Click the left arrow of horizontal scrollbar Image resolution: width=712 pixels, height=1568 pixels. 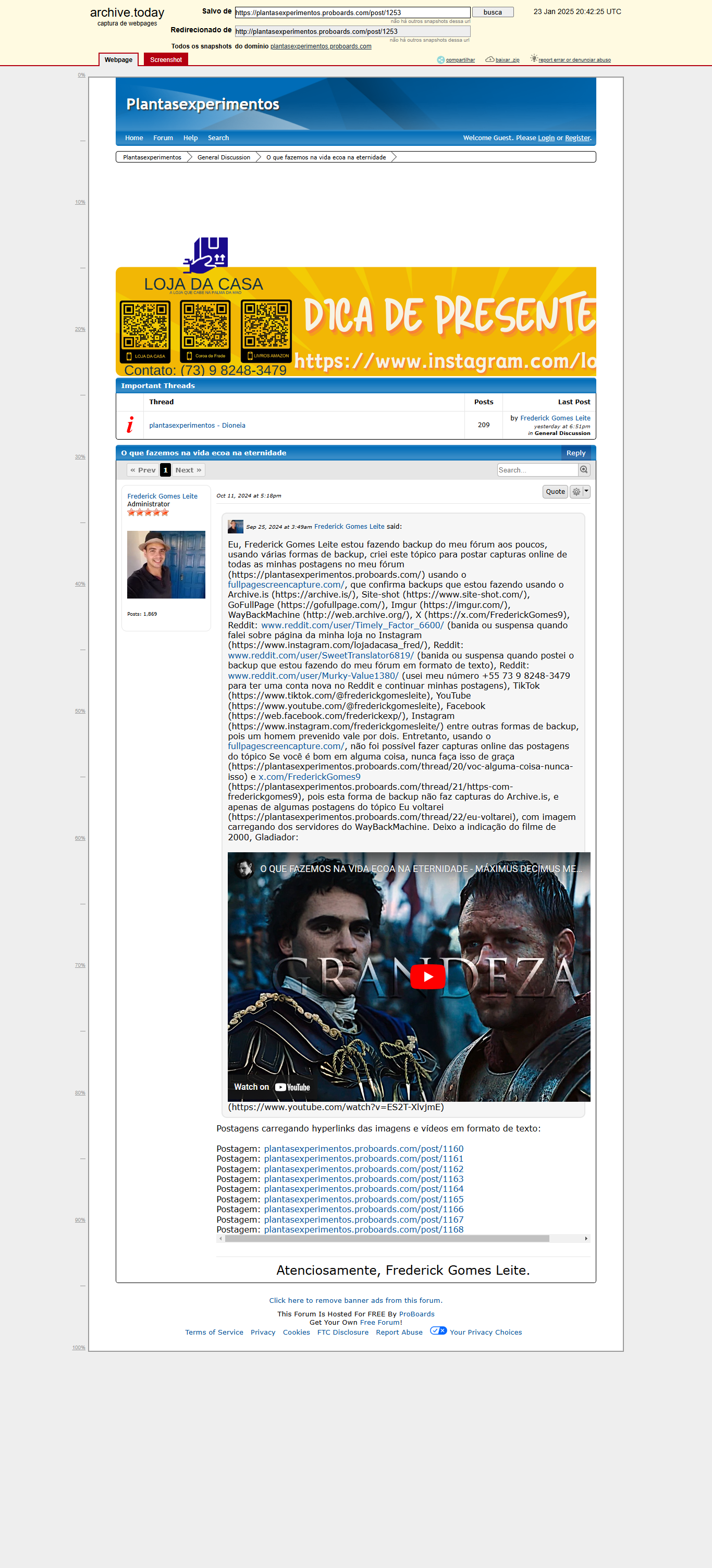[220, 1239]
